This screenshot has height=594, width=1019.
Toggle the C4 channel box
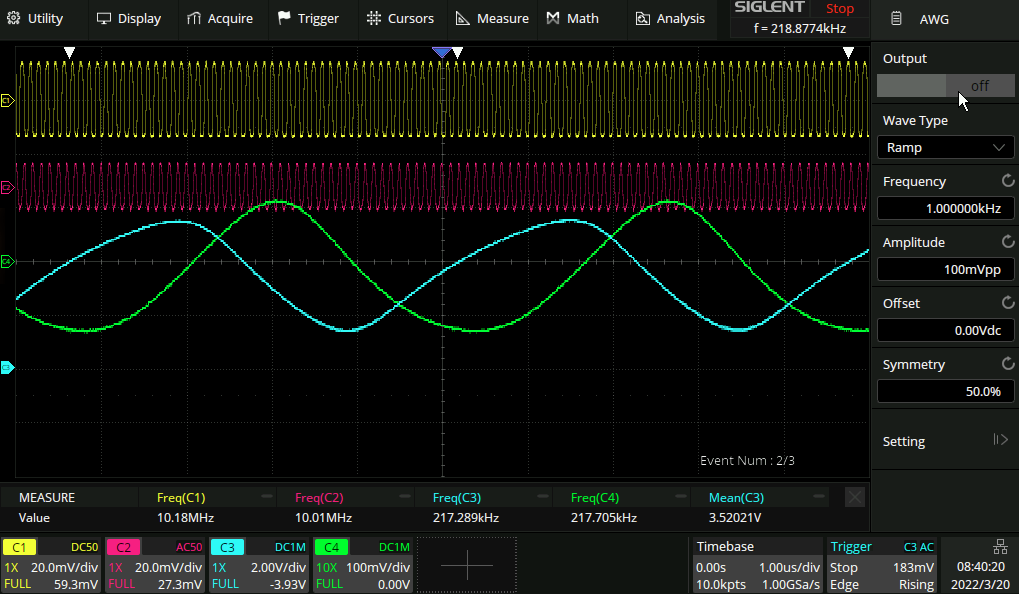click(363, 565)
